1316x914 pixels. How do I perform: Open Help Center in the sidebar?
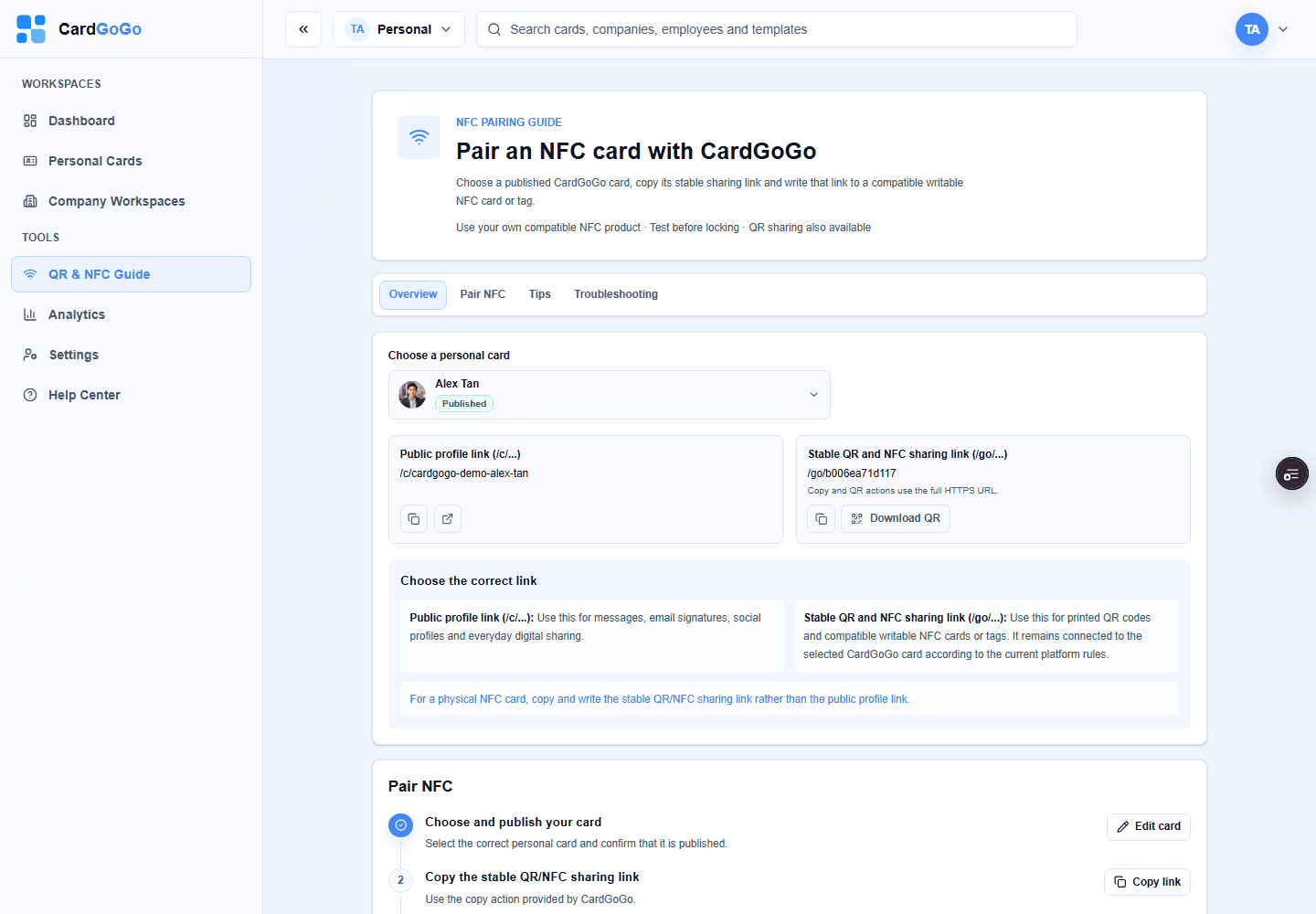[131, 395]
